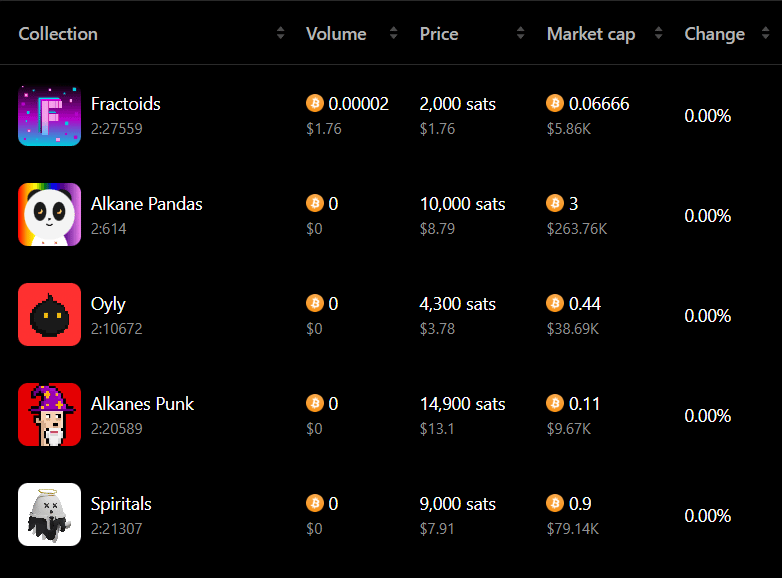Open the Alkane Pandas collection name link
The height and width of the screenshot is (578, 782).
coord(147,204)
